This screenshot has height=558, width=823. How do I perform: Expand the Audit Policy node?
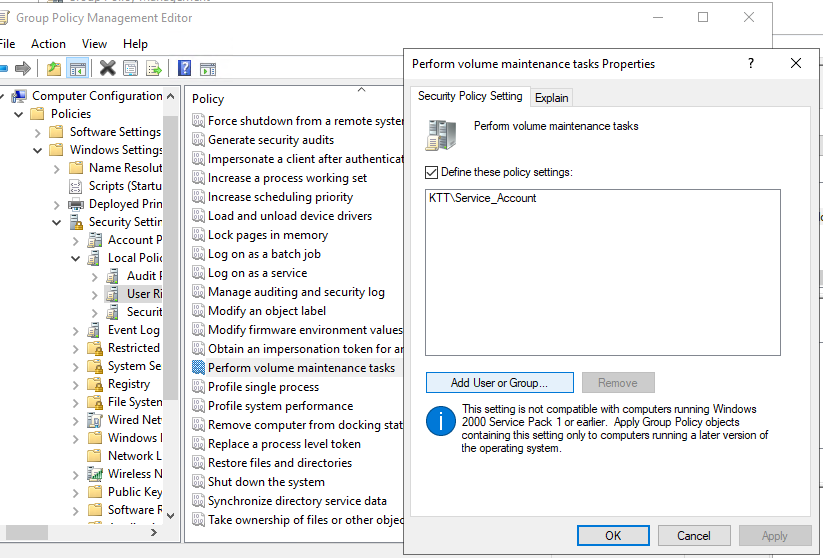click(x=94, y=277)
